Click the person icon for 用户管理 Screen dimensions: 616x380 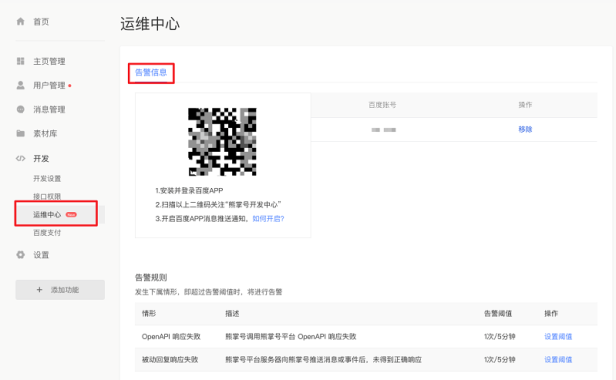tap(20, 85)
